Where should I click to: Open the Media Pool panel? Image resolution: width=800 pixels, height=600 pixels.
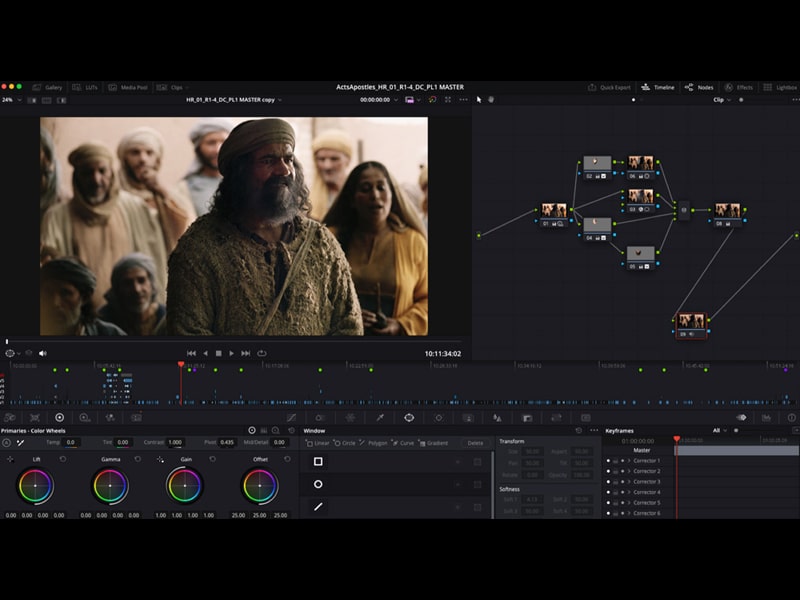click(128, 87)
